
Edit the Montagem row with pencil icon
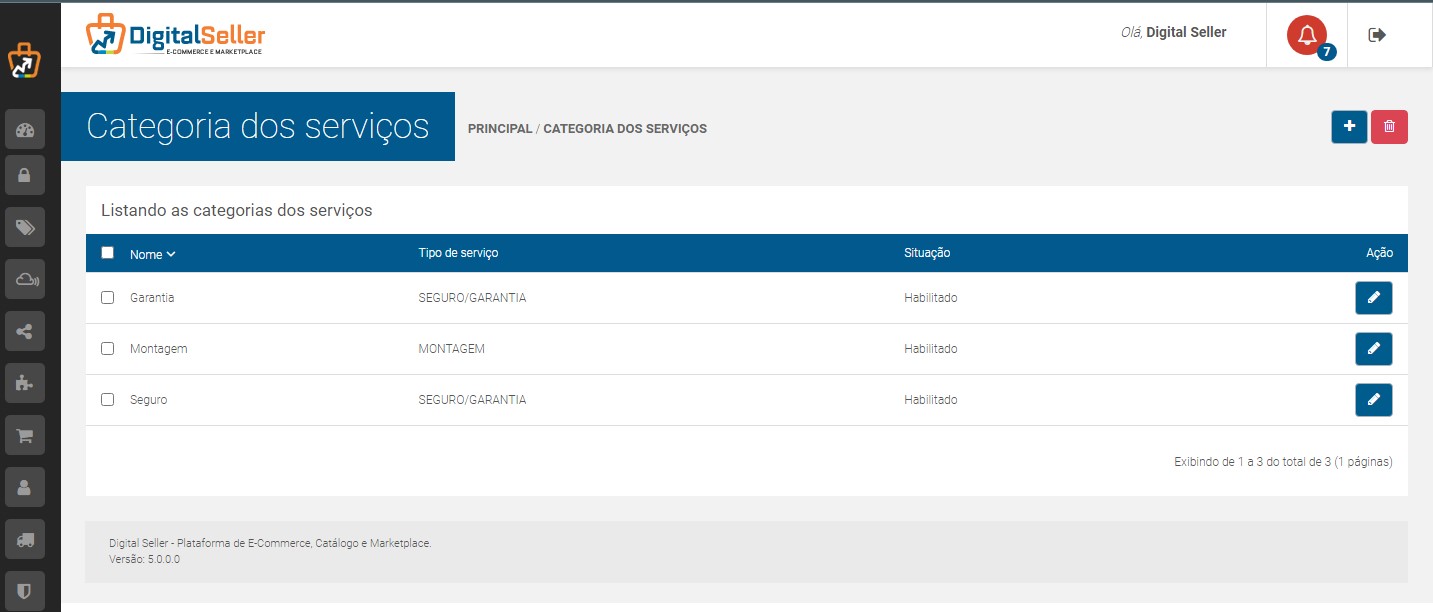(x=1373, y=349)
